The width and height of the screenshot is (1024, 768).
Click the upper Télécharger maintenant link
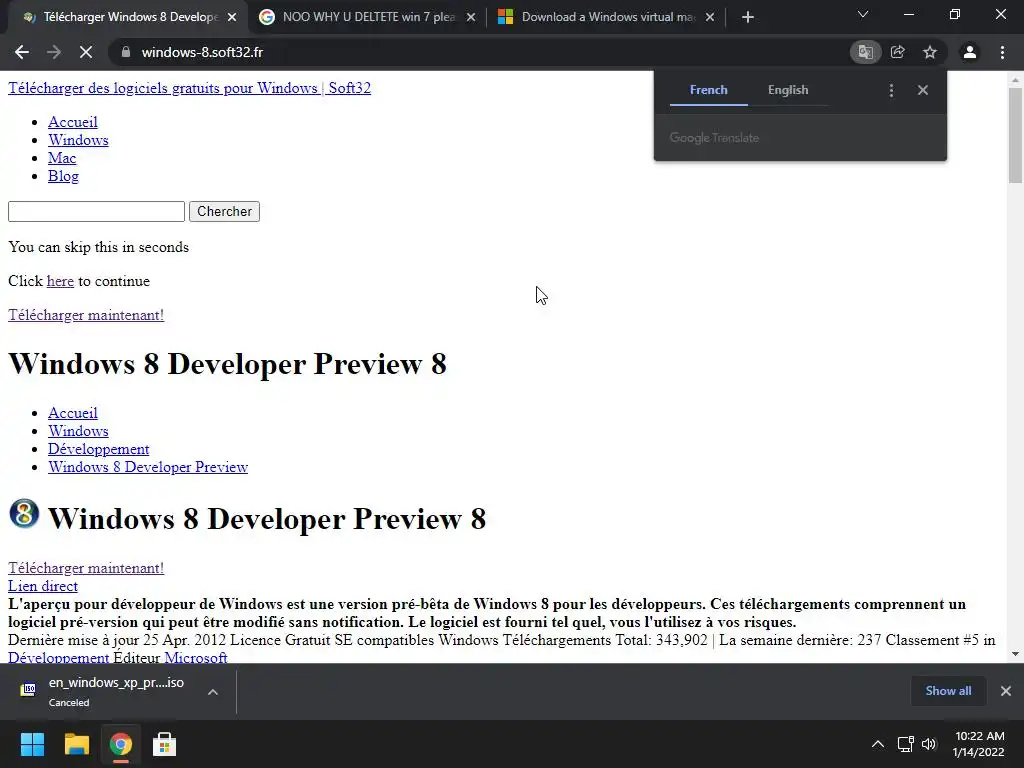(x=86, y=315)
